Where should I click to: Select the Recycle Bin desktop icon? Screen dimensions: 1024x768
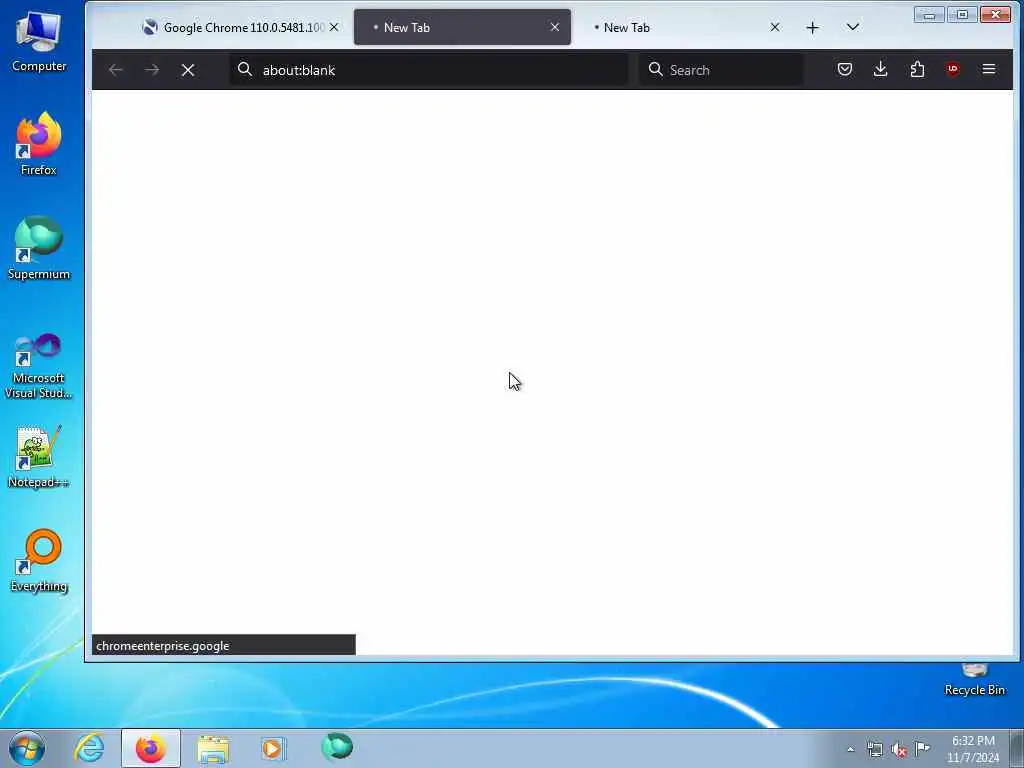(974, 679)
